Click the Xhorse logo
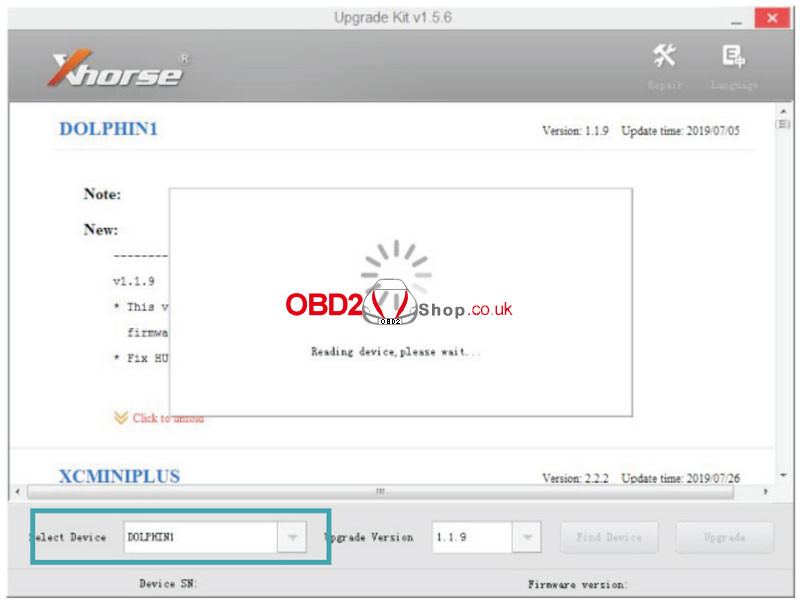The height and width of the screenshot is (602, 800). pyautogui.click(x=119, y=69)
